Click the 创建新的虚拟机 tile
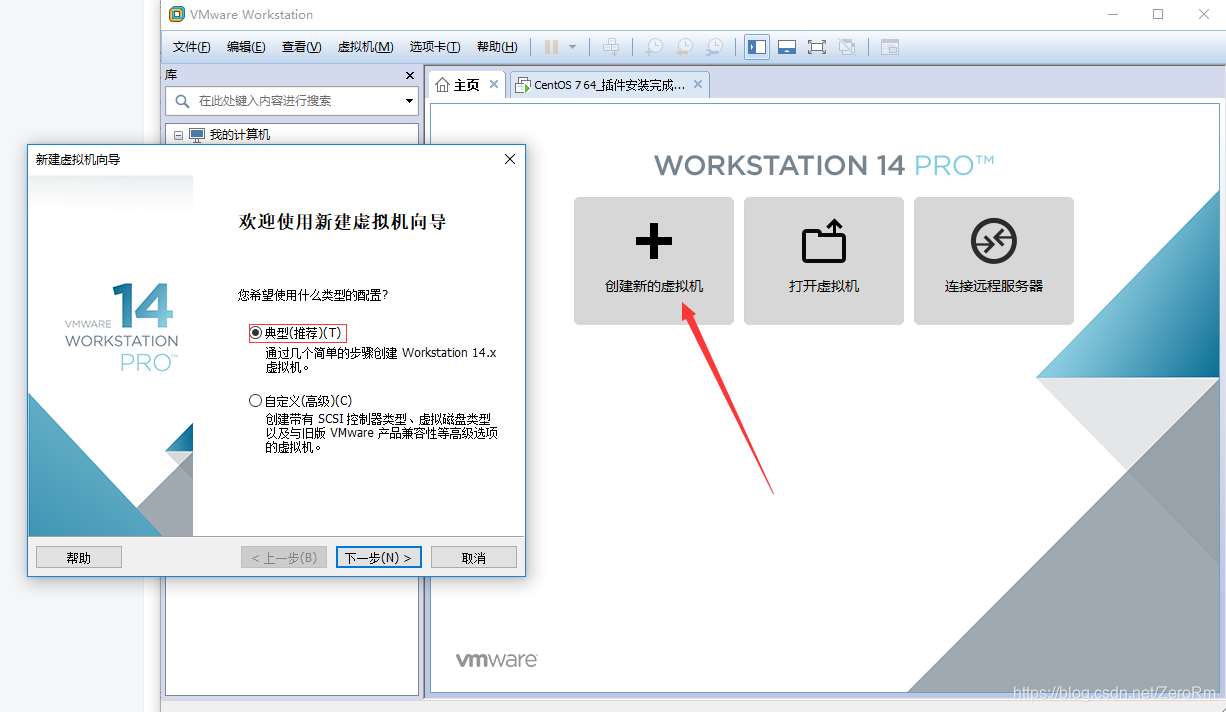 pyautogui.click(x=654, y=261)
